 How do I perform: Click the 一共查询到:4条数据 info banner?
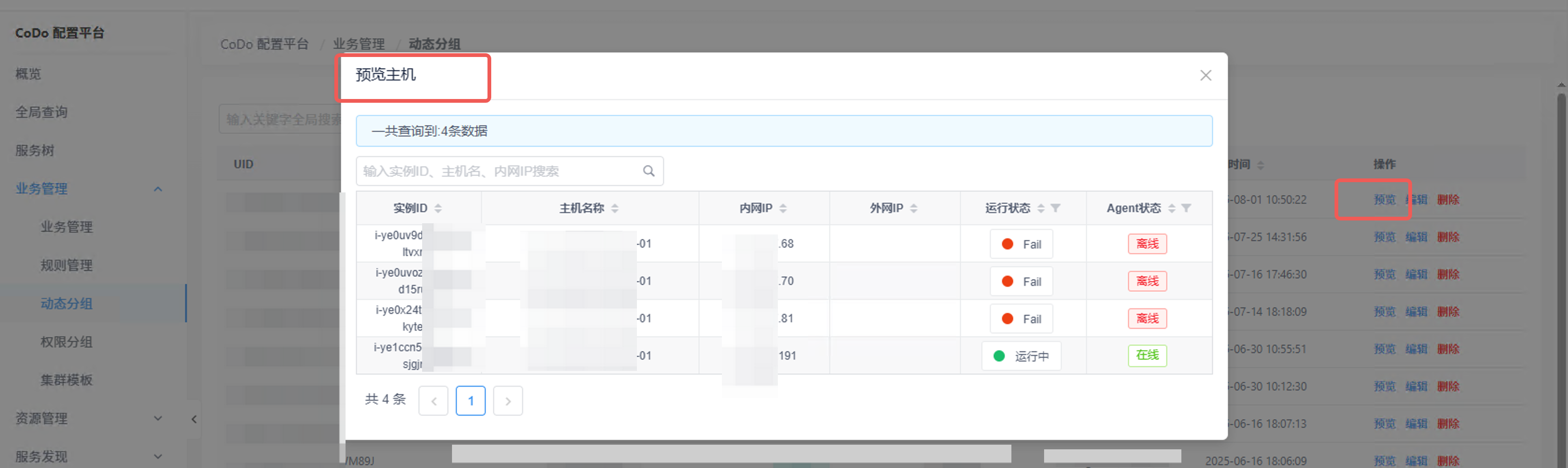(784, 131)
